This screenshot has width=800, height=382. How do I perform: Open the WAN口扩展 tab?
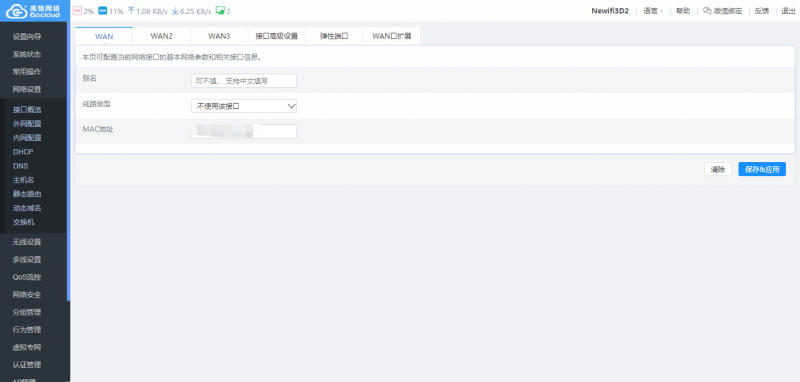391,36
